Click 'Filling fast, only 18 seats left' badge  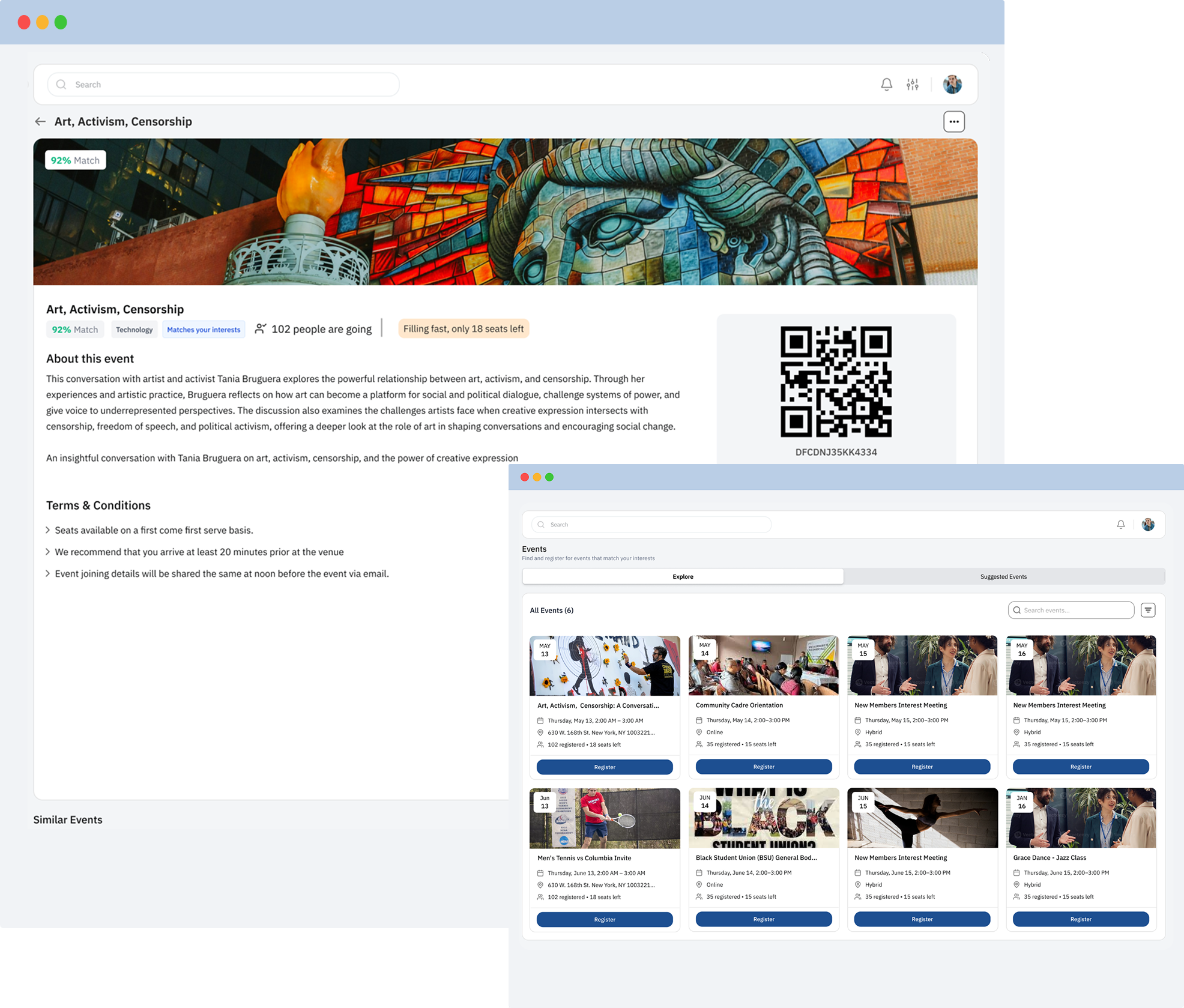(x=464, y=328)
